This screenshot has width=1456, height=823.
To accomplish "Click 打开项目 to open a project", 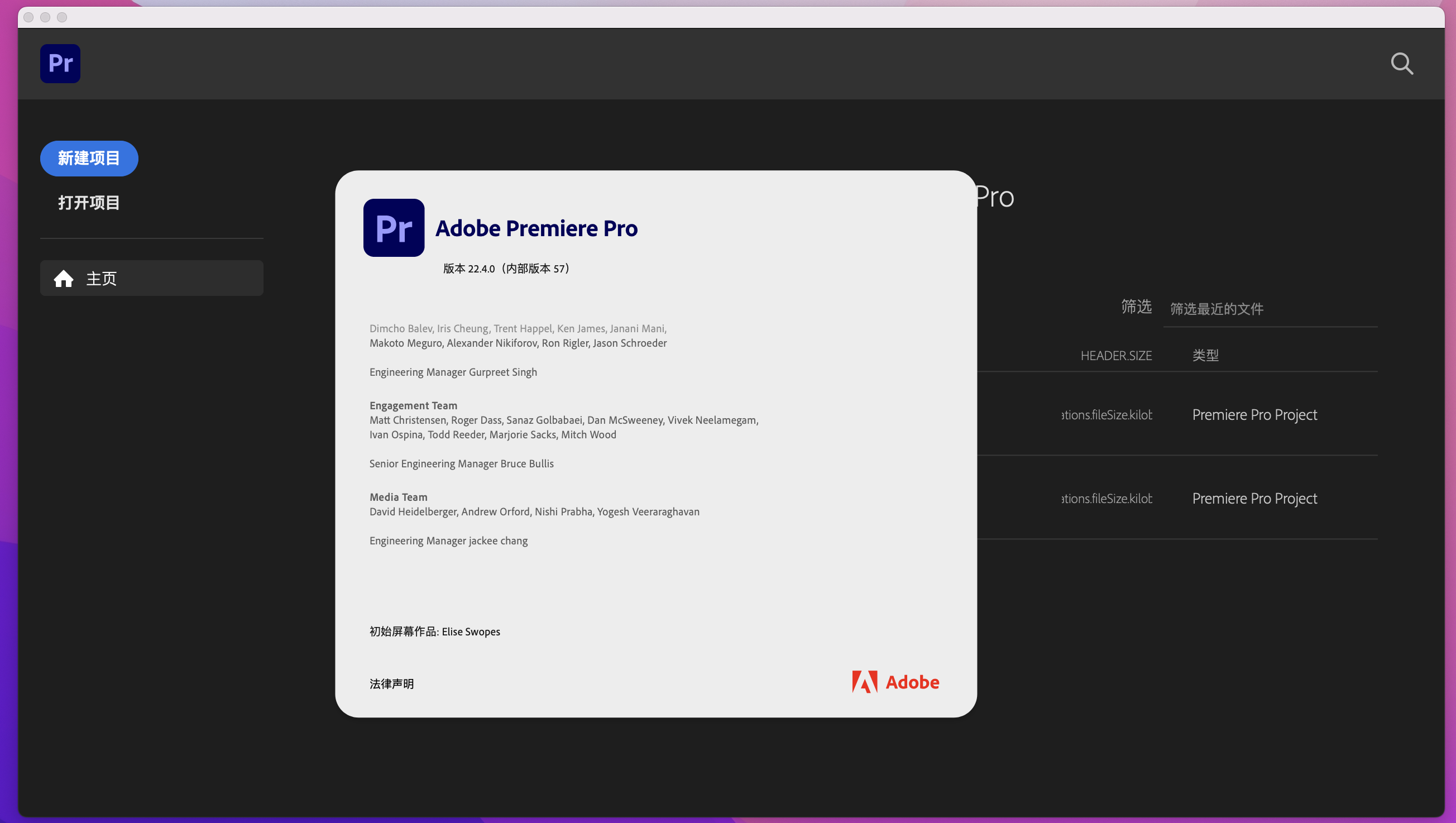I will (x=89, y=203).
